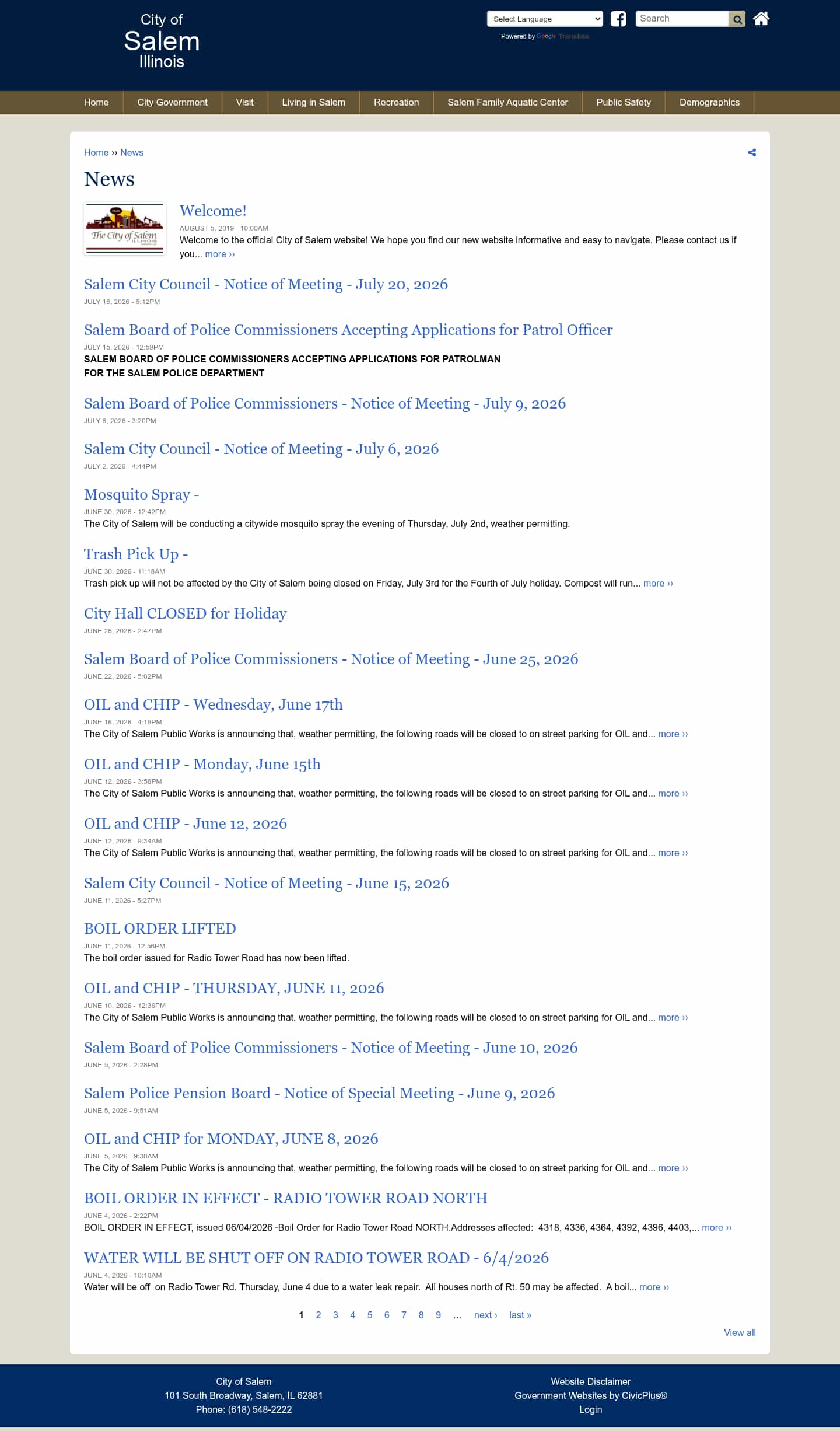
Task: Open the Recreation menu
Action: (x=396, y=102)
